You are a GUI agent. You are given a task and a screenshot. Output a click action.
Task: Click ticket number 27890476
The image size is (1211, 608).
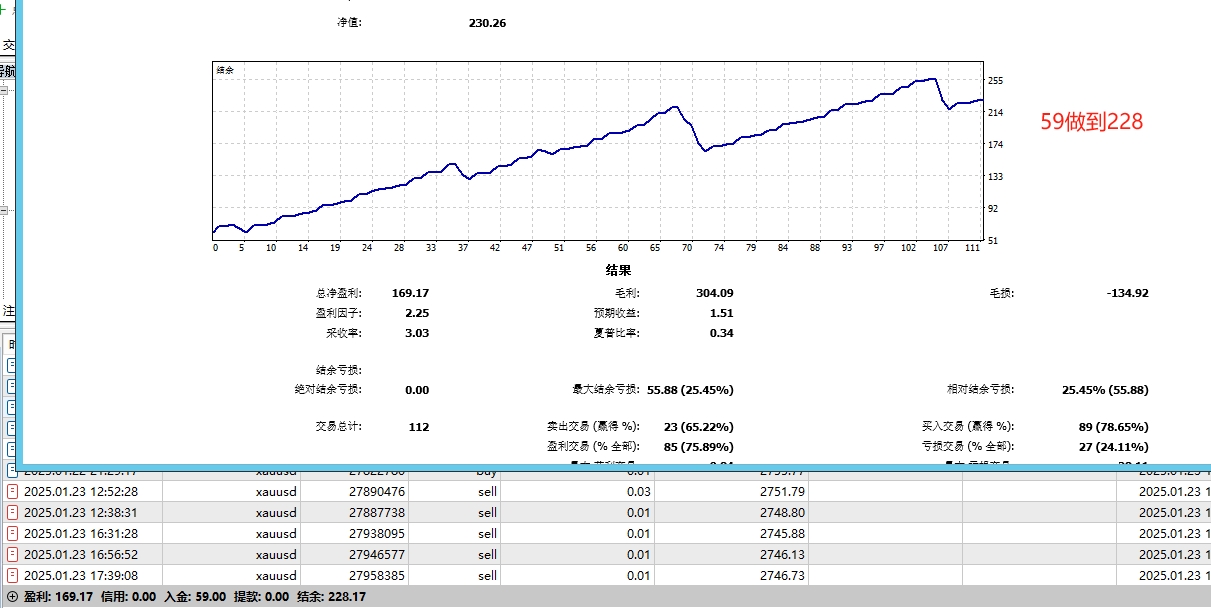377,491
